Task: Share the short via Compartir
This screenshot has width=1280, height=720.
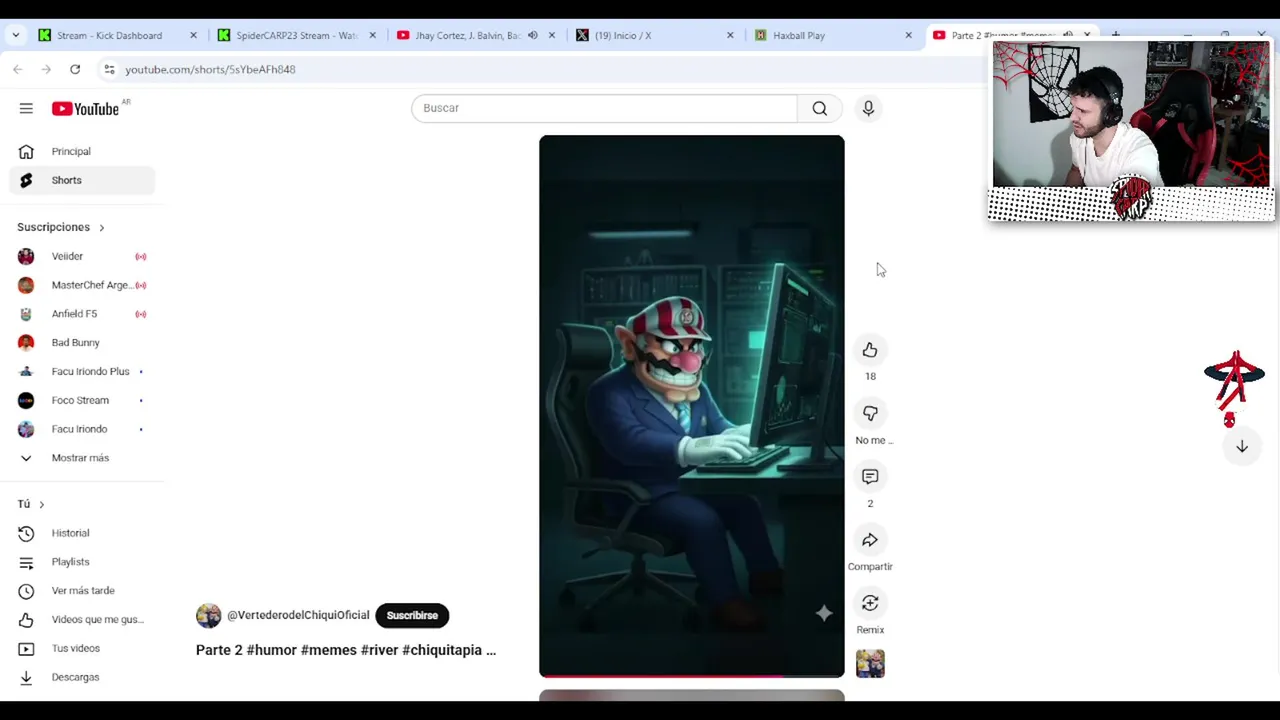Action: coord(870,540)
